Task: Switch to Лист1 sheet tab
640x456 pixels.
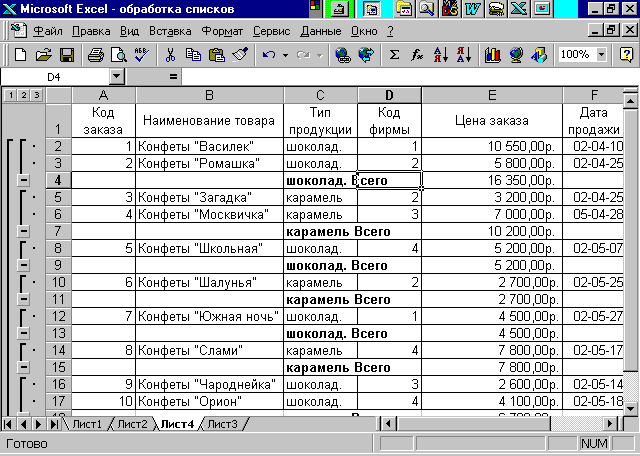Action: 87,424
